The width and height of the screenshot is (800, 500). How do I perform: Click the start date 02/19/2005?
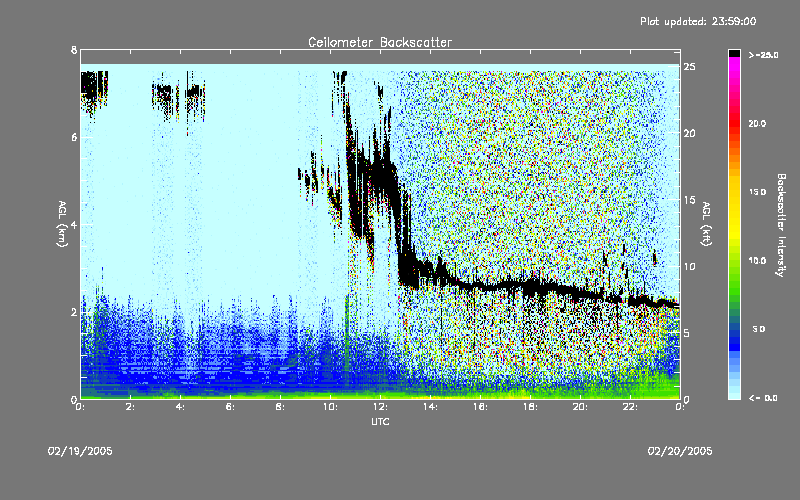pyautogui.click(x=80, y=451)
